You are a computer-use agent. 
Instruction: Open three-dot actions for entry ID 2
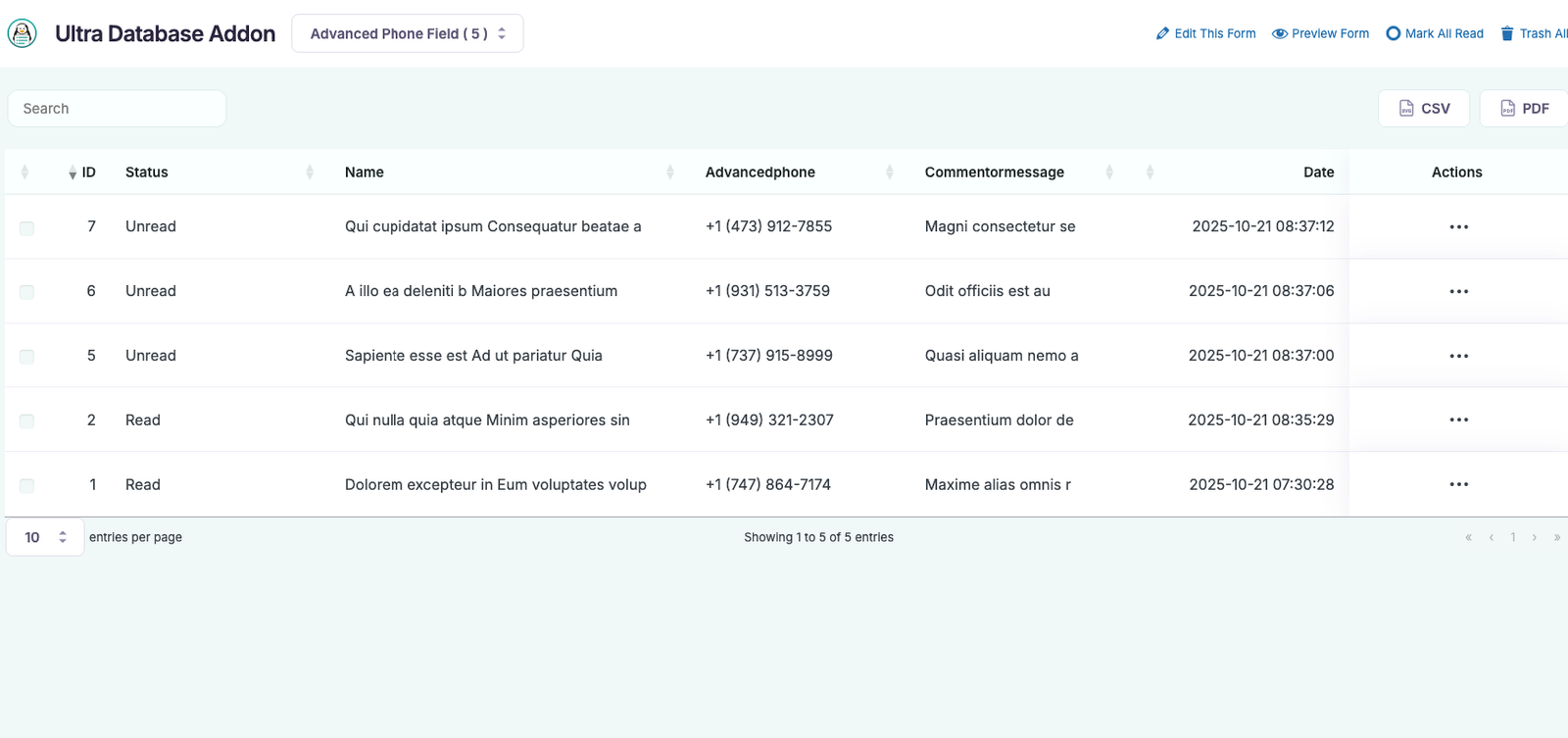[x=1458, y=419]
